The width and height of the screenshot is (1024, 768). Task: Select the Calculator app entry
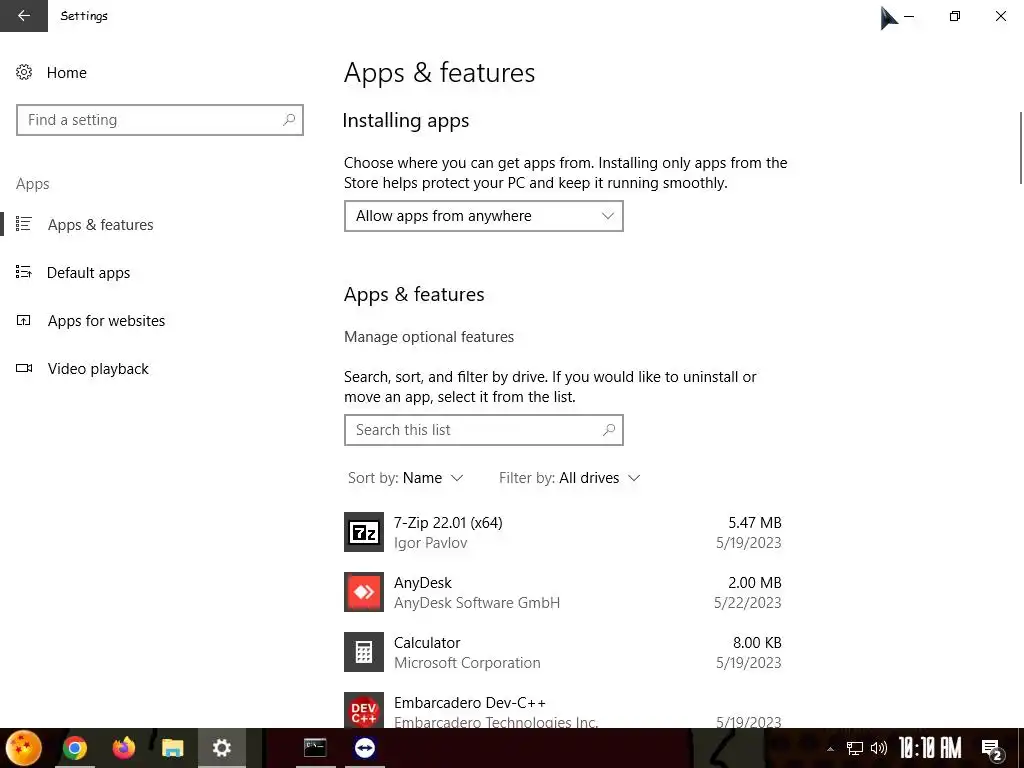pos(563,652)
